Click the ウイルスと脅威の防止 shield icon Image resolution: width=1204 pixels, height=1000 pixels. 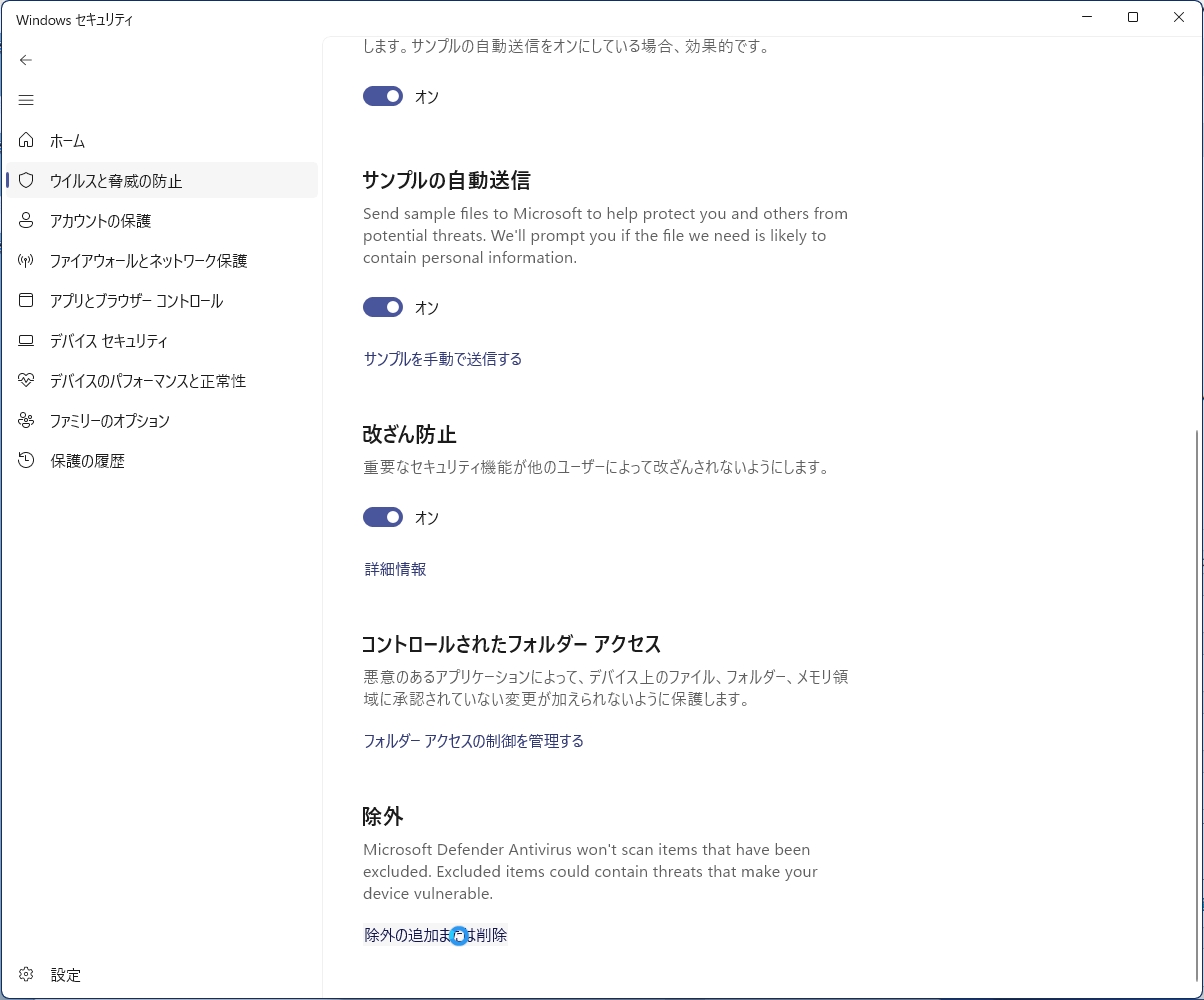(26, 181)
